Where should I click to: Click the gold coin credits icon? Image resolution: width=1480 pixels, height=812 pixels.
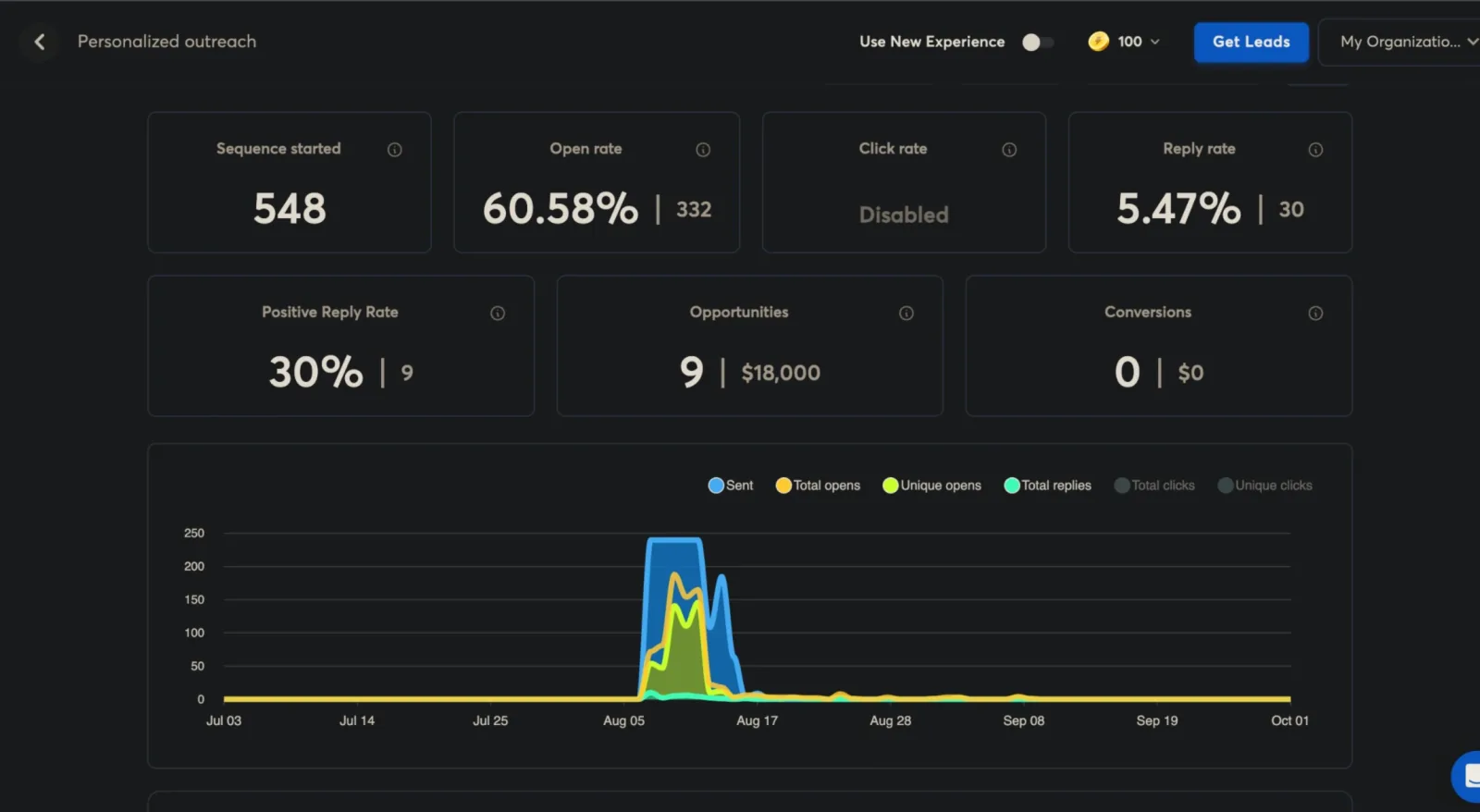pos(1098,42)
